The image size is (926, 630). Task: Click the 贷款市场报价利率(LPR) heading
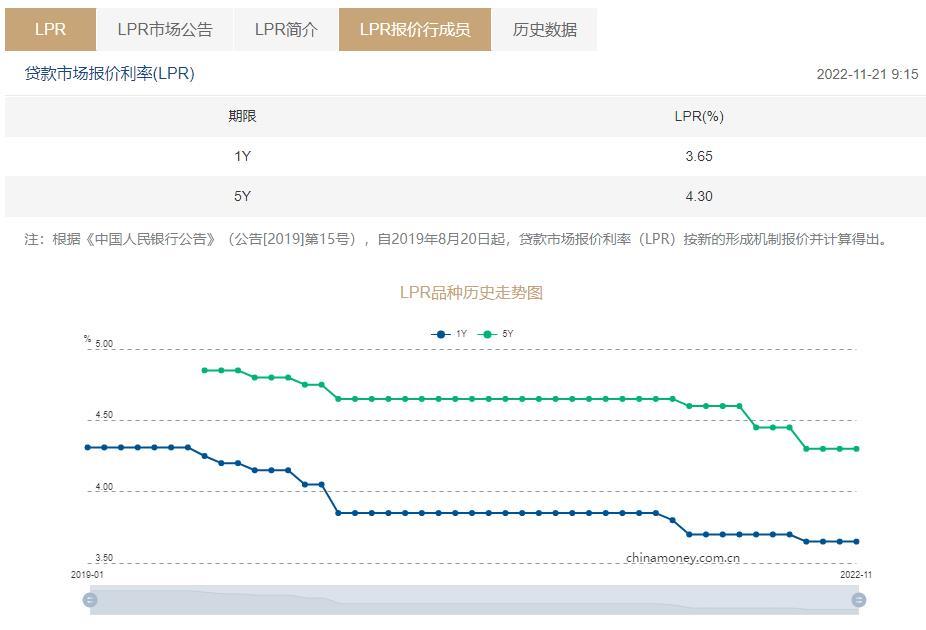(x=109, y=74)
